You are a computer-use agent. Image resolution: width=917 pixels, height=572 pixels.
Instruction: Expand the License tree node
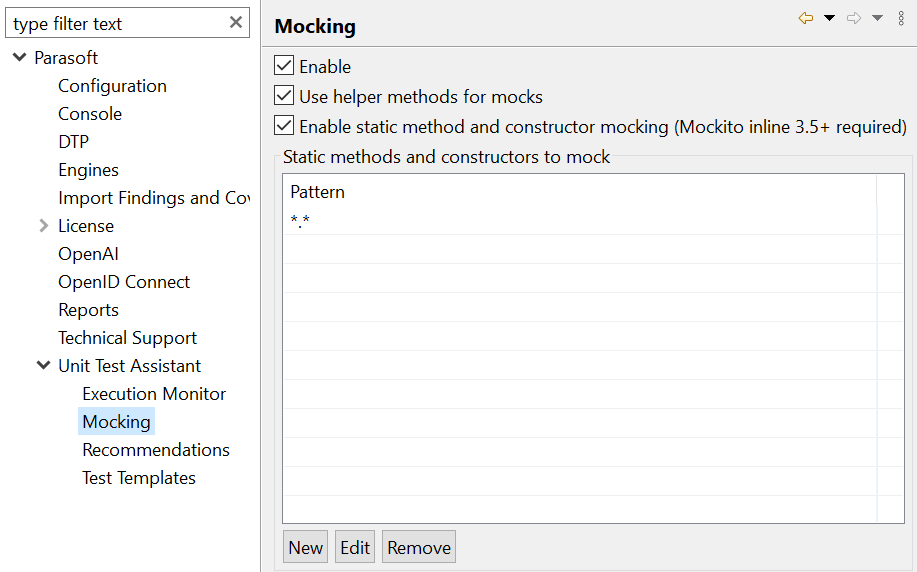point(43,226)
